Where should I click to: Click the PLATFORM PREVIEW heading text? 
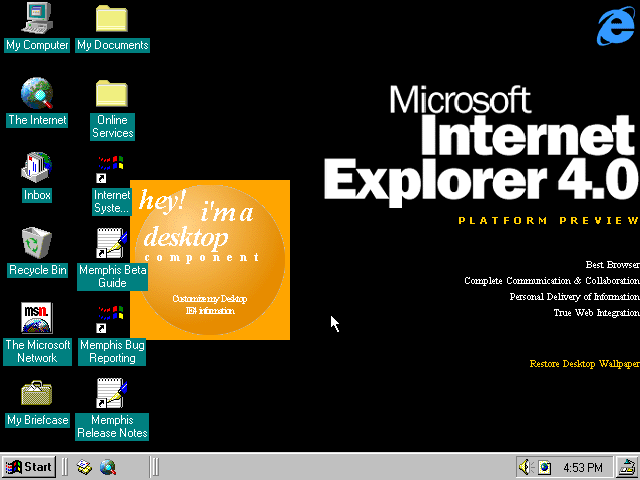pyautogui.click(x=549, y=221)
